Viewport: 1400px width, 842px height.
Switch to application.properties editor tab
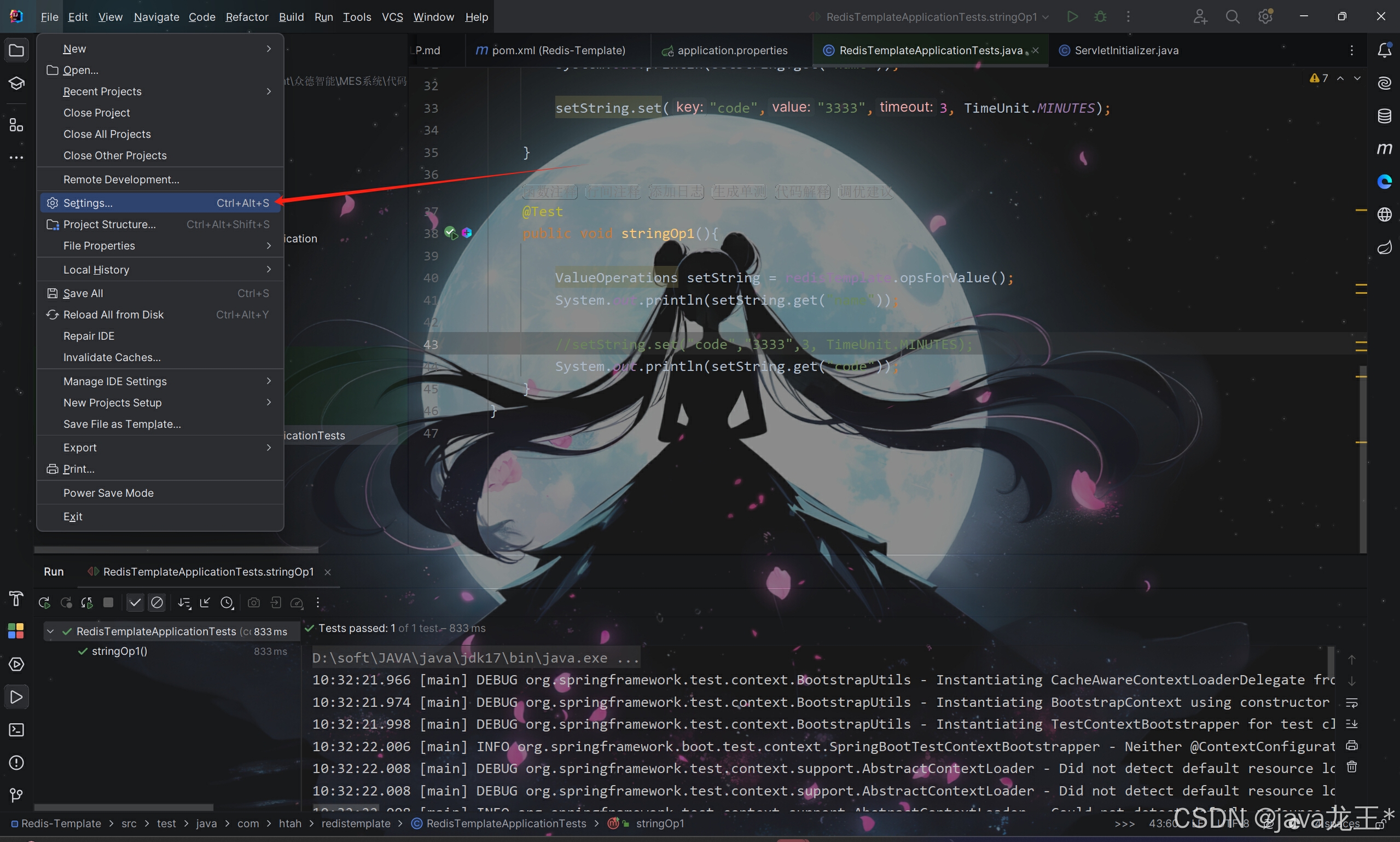[x=732, y=50]
